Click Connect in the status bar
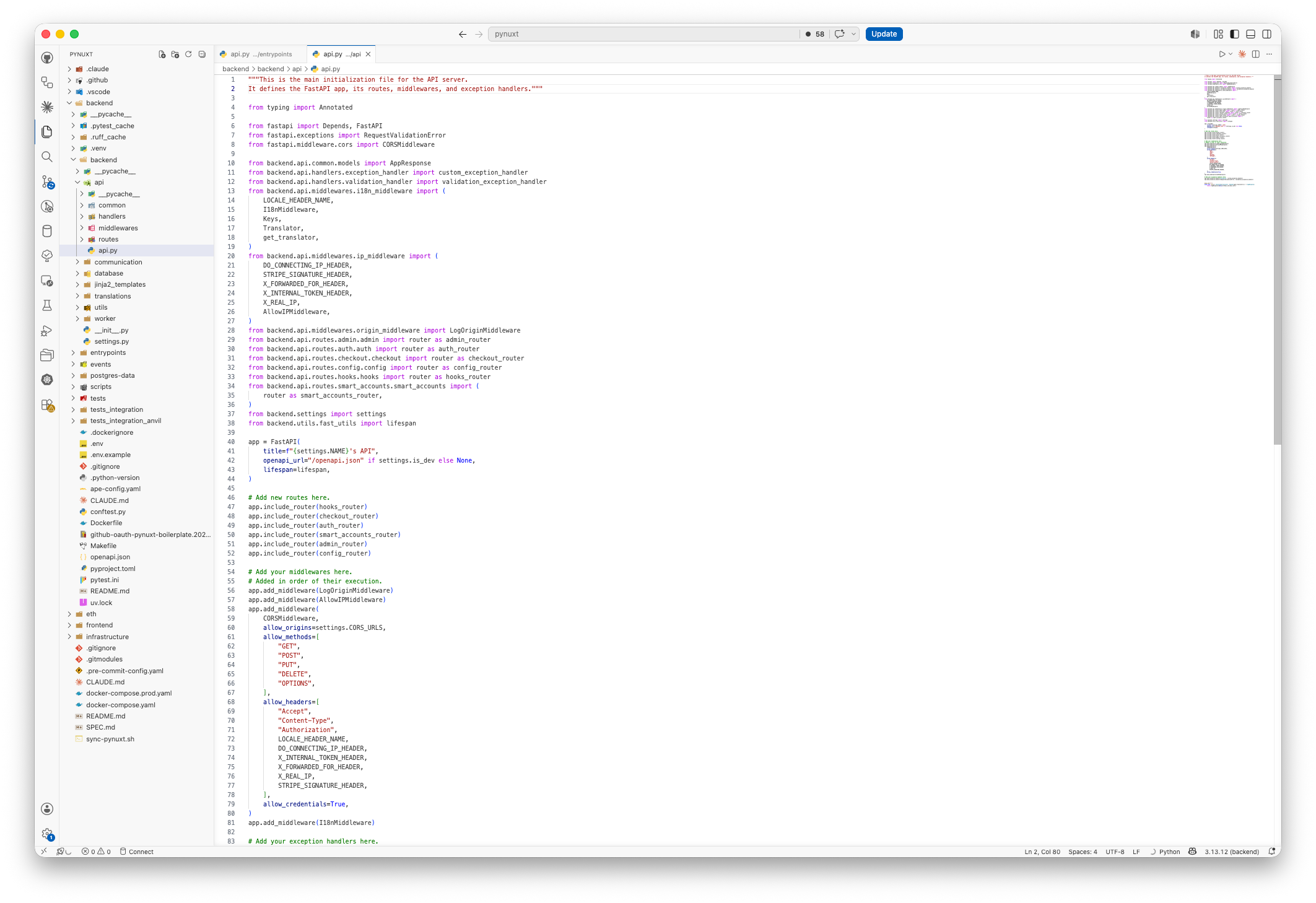Viewport: 1316px width, 903px height. click(136, 852)
